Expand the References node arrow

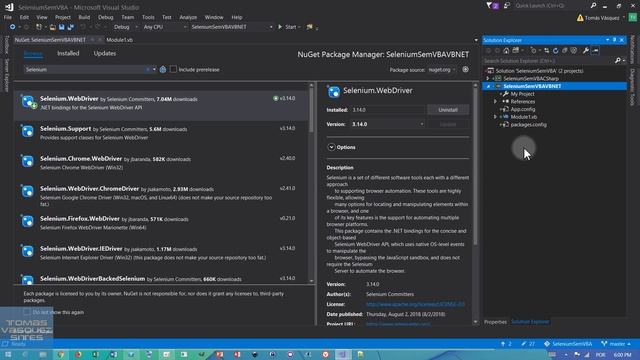(496, 102)
